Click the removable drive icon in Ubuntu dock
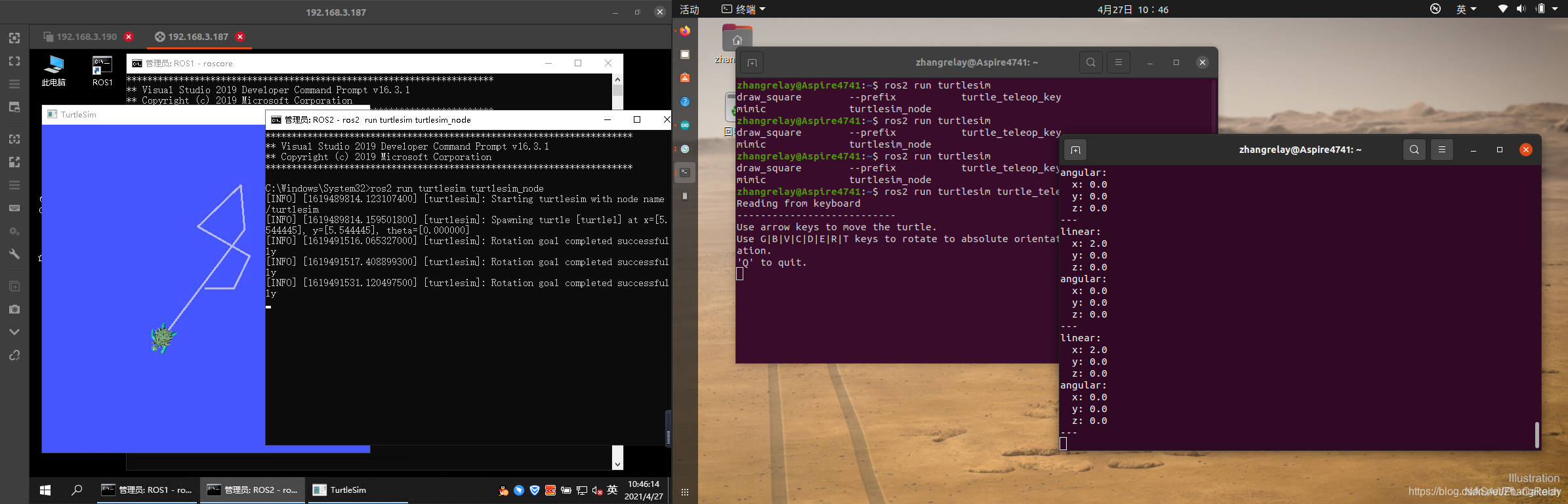This screenshot has height=504, width=1568. pyautogui.click(x=685, y=196)
